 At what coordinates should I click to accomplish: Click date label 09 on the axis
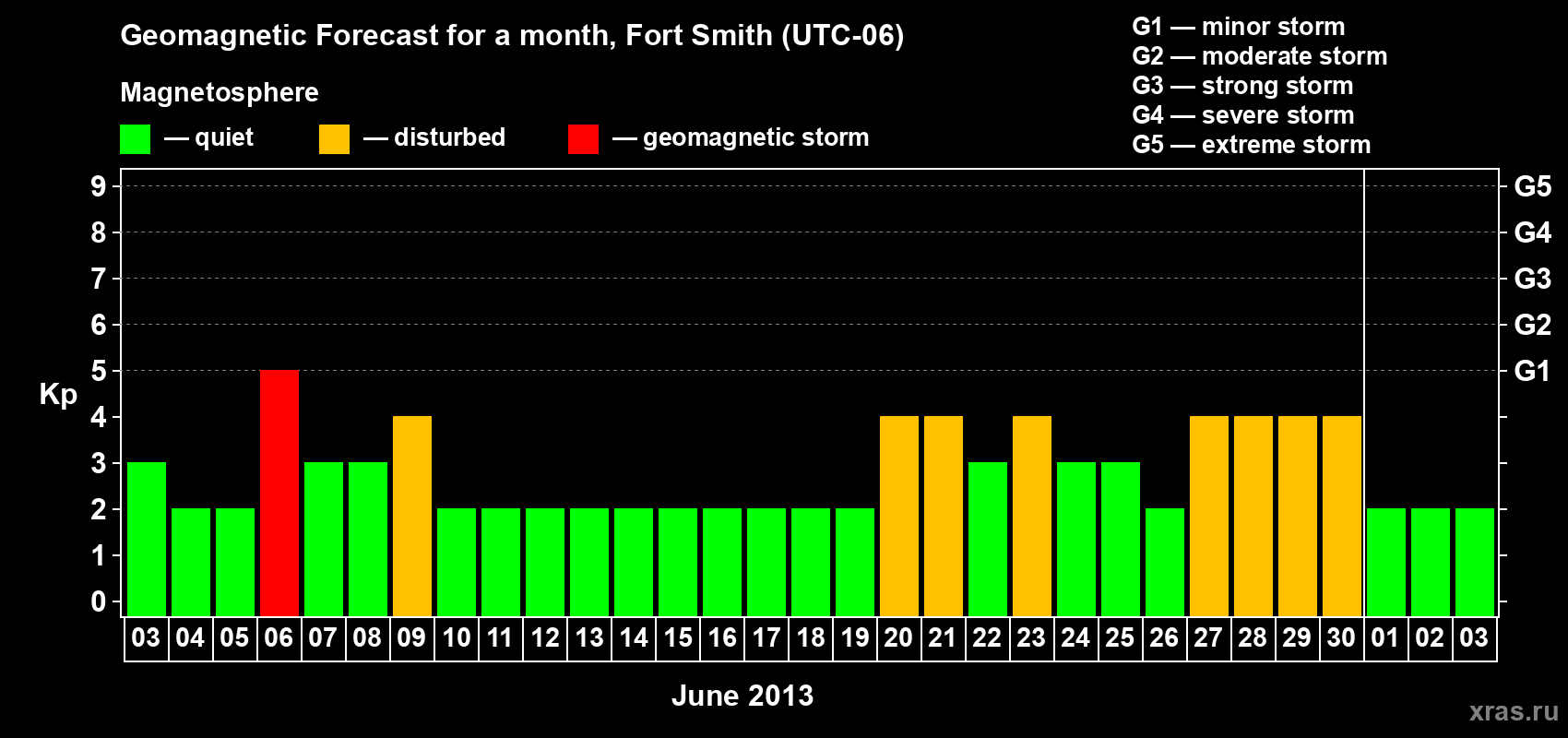pyautogui.click(x=411, y=638)
